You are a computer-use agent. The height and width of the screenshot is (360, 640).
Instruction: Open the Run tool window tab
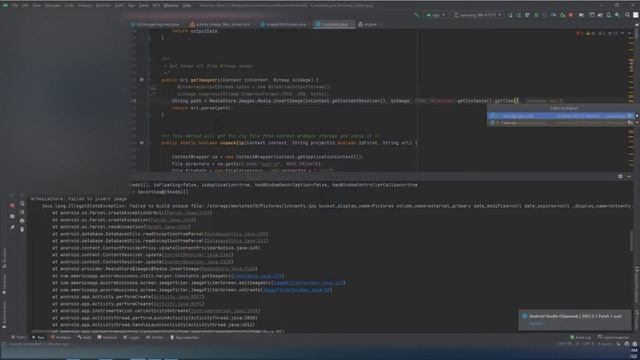coord(38,338)
